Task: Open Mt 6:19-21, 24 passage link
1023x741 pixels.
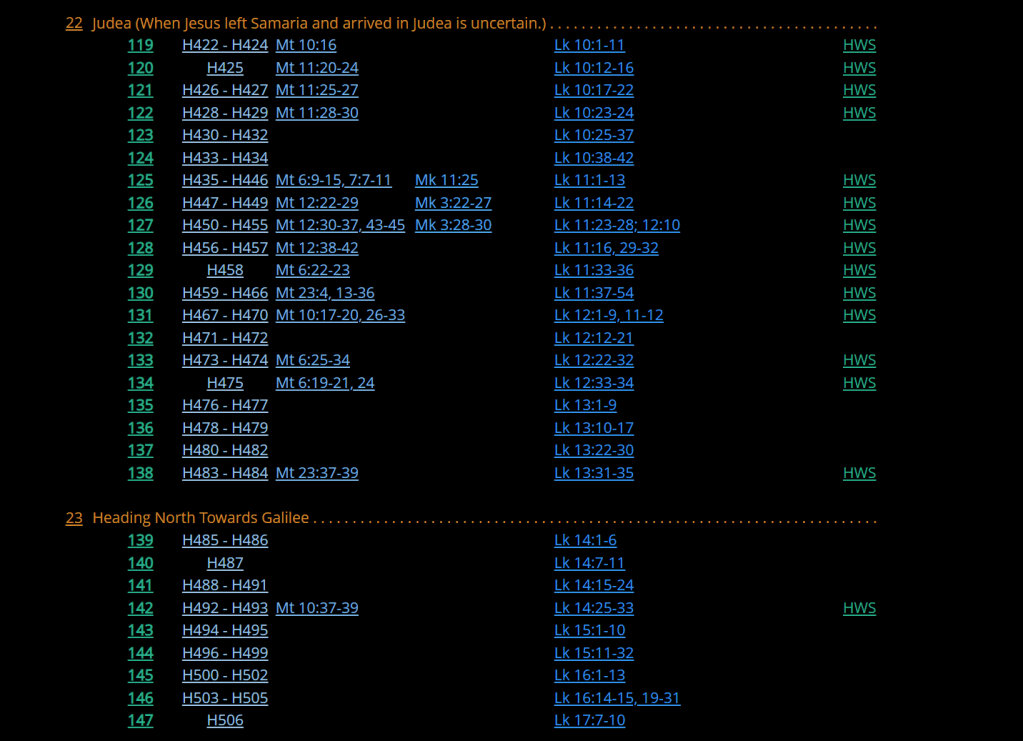Action: click(325, 383)
